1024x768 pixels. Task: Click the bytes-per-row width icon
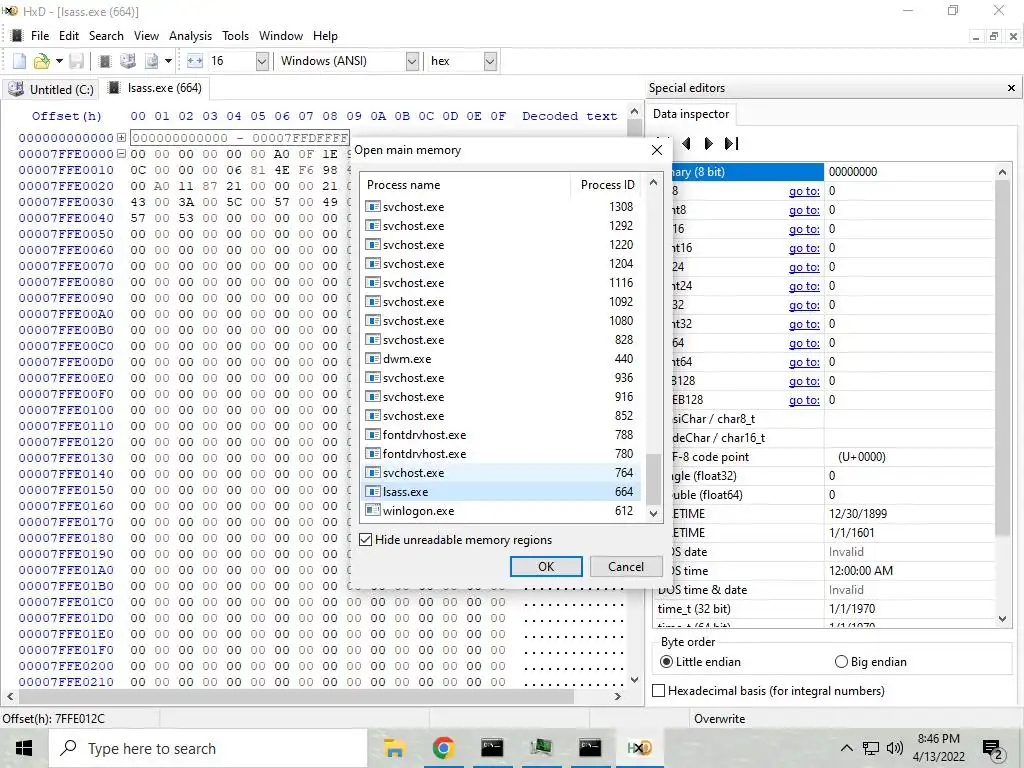click(x=195, y=61)
